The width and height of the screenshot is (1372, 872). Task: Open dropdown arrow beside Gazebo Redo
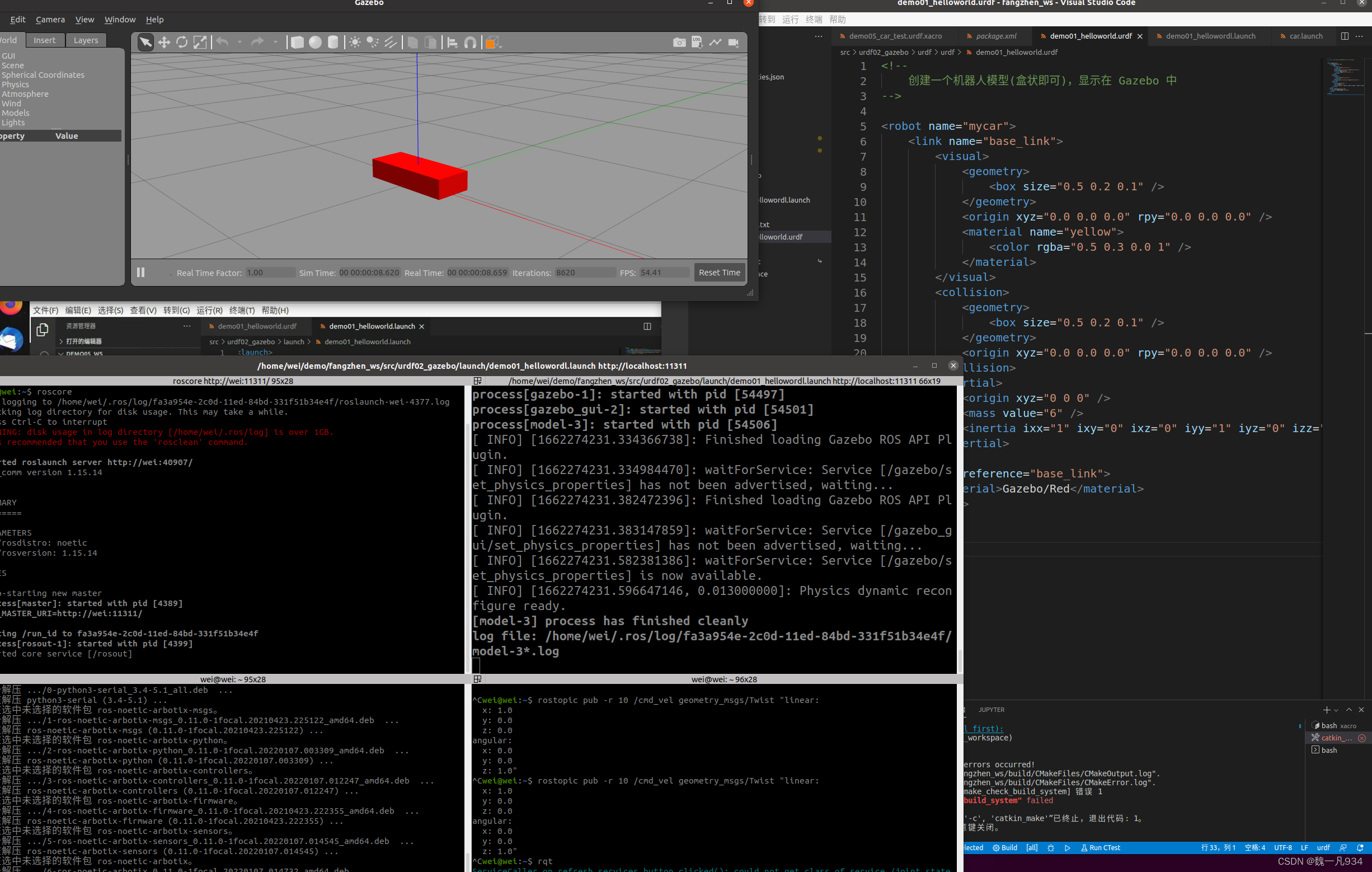(275, 42)
